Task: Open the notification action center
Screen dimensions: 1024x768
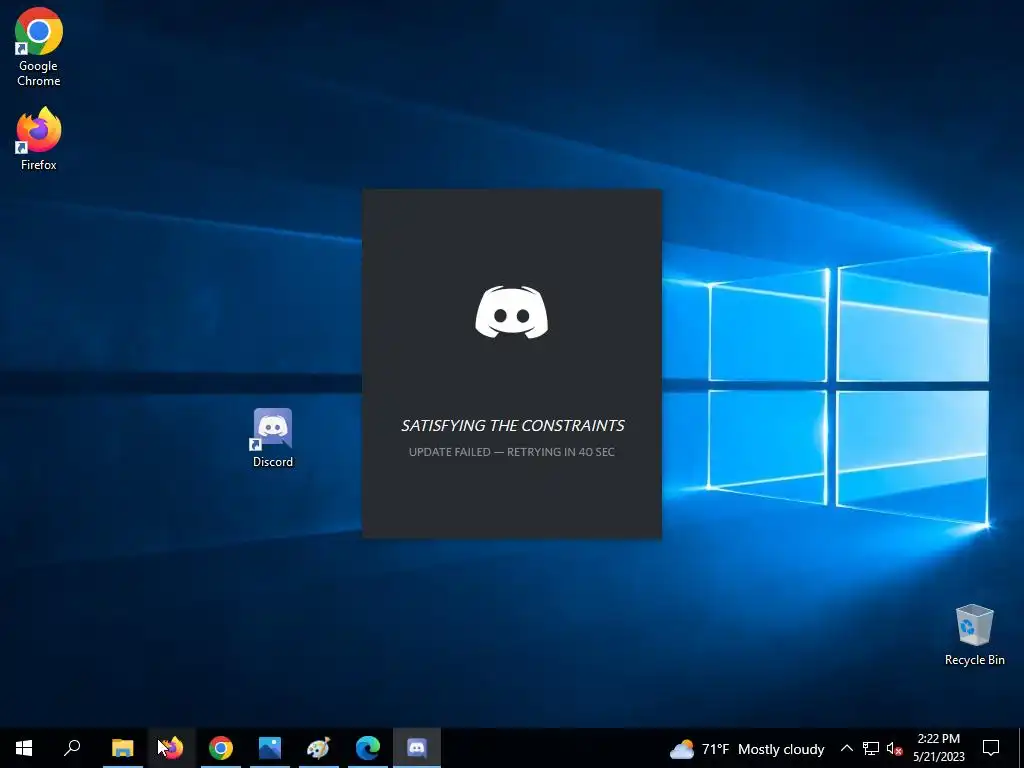Action: (x=991, y=748)
